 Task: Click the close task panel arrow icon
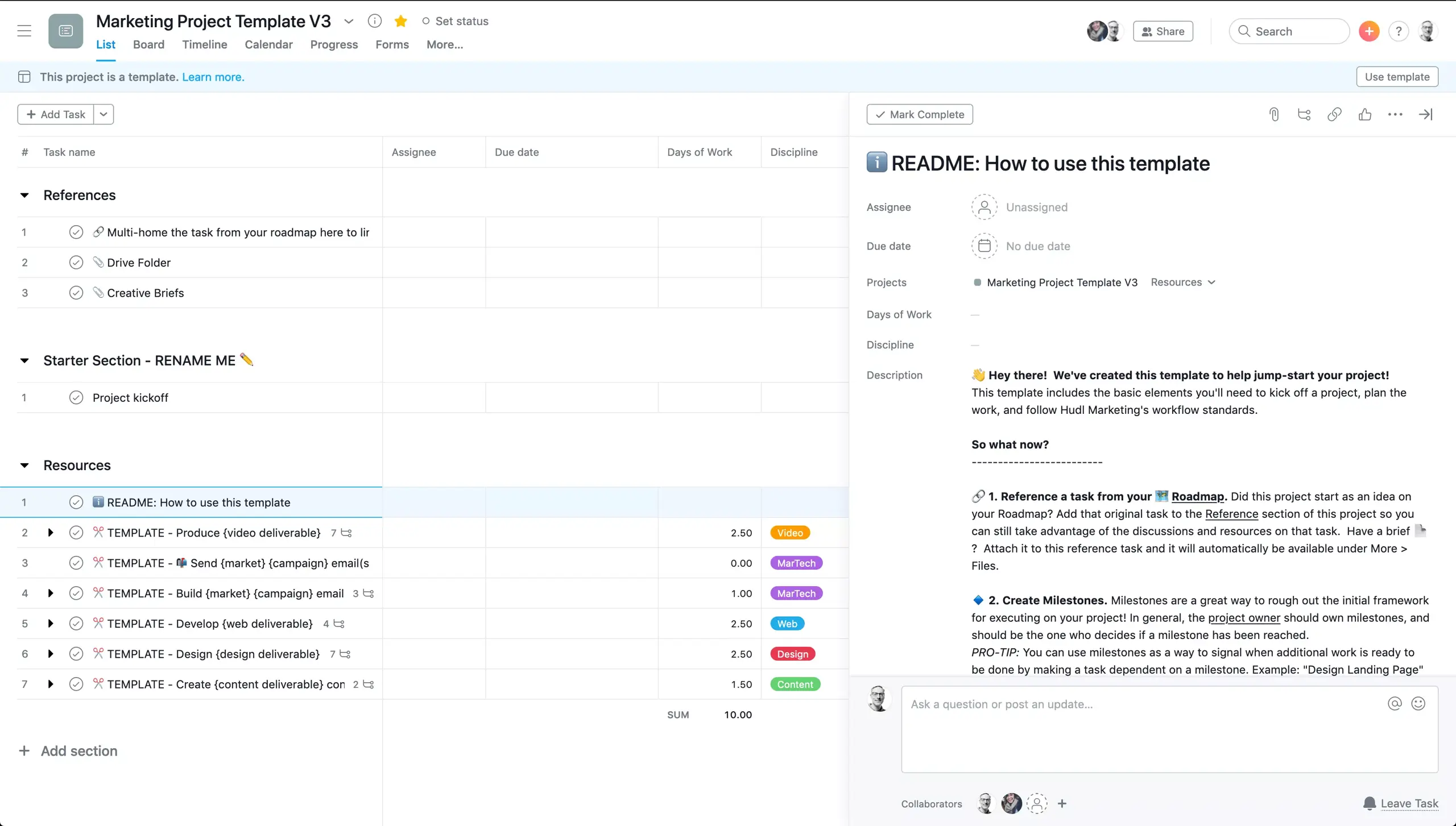[1426, 113]
